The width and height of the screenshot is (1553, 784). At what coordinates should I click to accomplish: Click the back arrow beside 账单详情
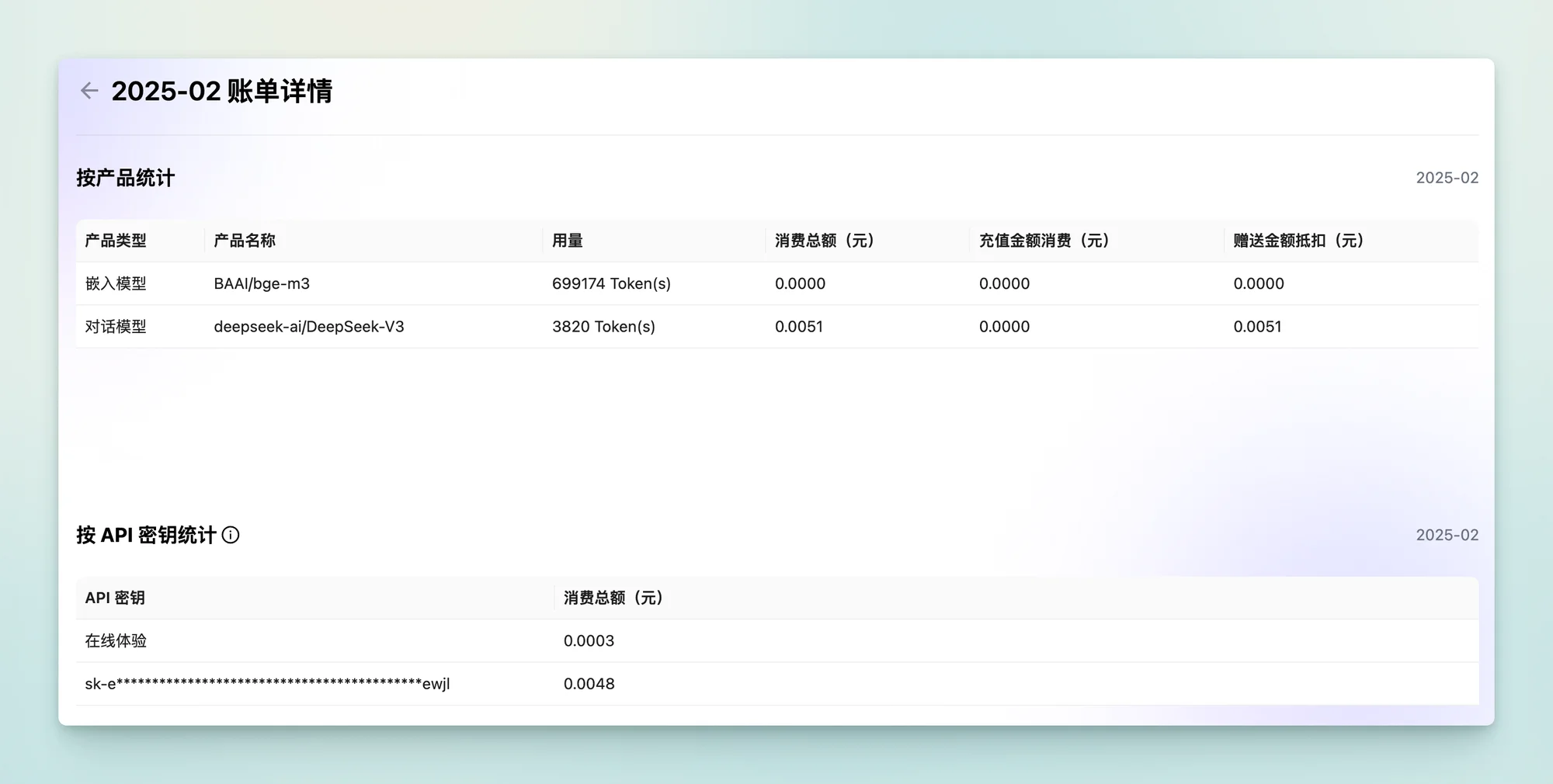click(x=89, y=91)
